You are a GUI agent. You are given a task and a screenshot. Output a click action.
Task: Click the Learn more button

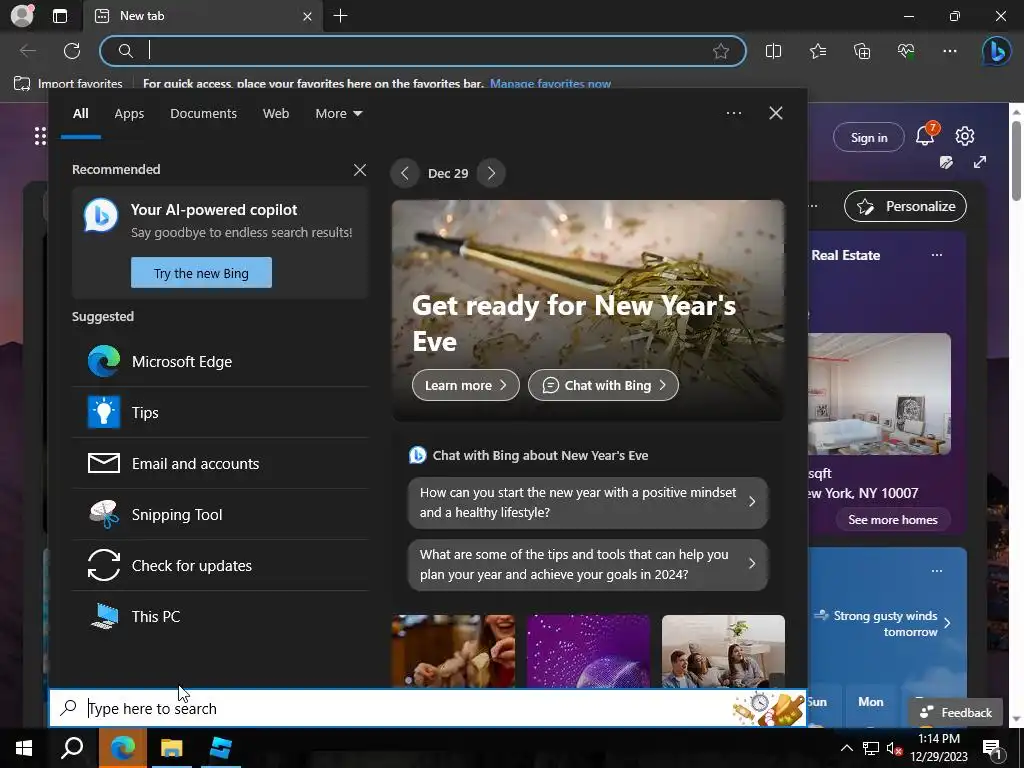click(466, 385)
